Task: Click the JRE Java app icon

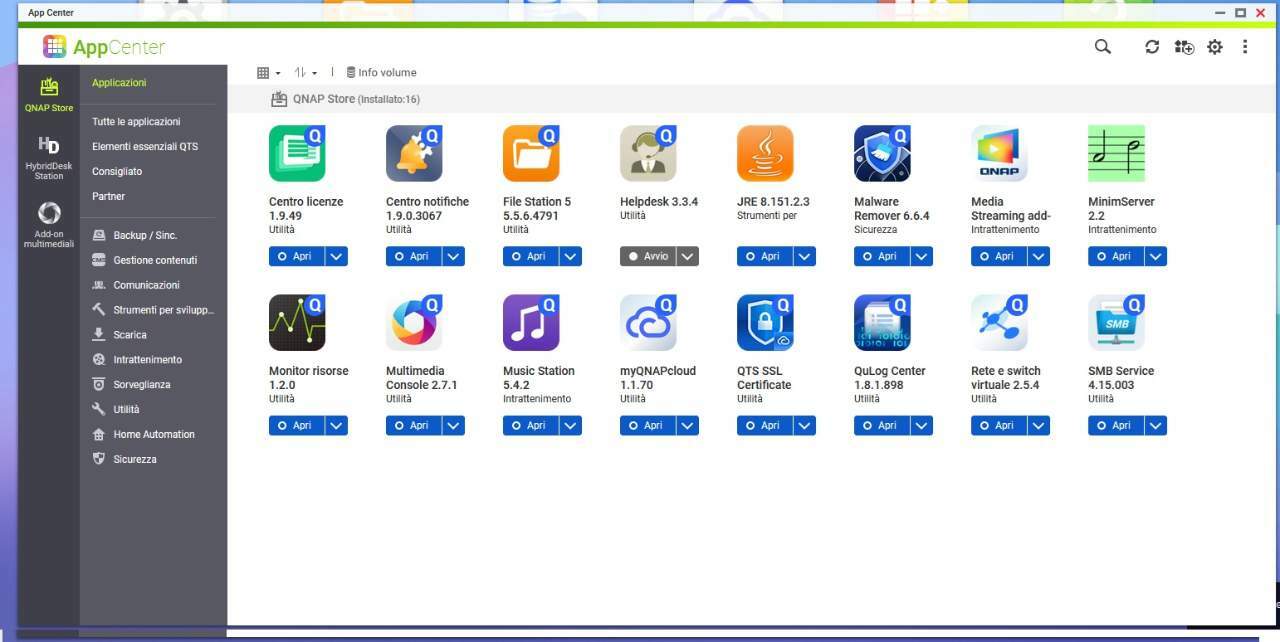Action: (765, 153)
